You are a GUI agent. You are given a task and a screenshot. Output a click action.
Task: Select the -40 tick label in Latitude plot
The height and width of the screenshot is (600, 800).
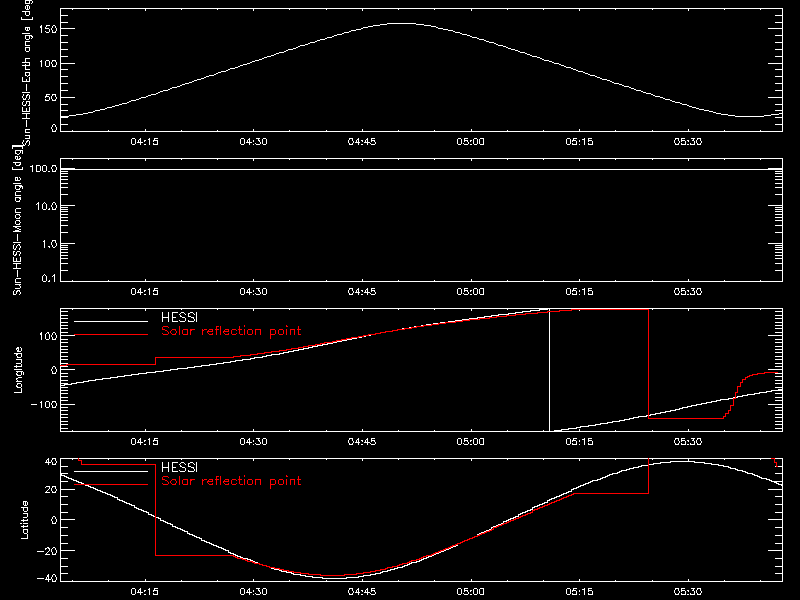[x=47, y=579]
